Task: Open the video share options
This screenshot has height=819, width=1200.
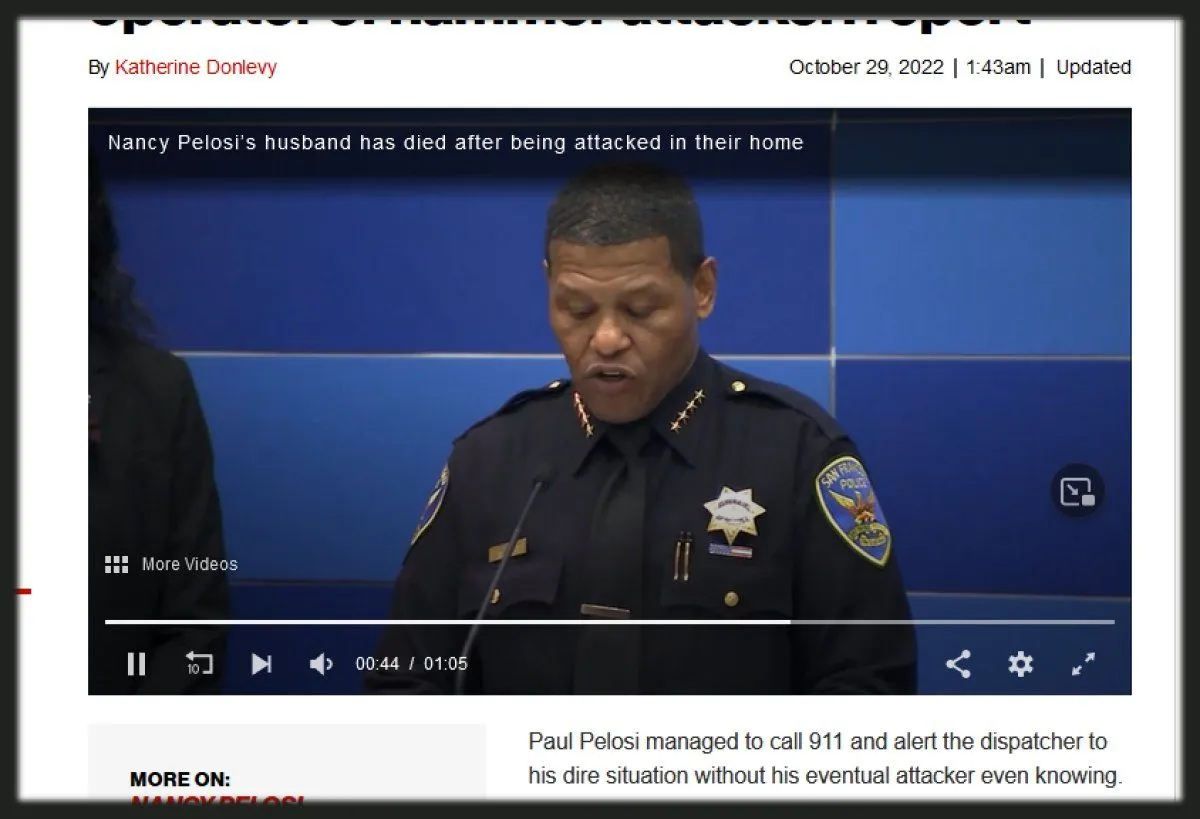Action: point(958,664)
